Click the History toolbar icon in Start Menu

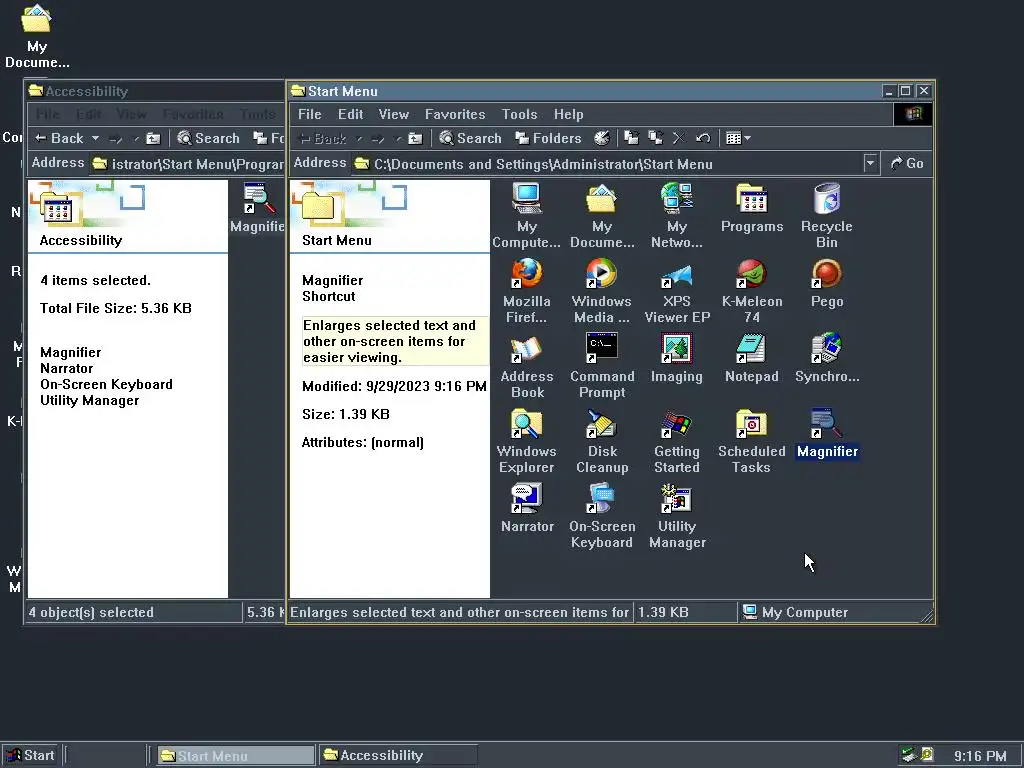[x=601, y=138]
